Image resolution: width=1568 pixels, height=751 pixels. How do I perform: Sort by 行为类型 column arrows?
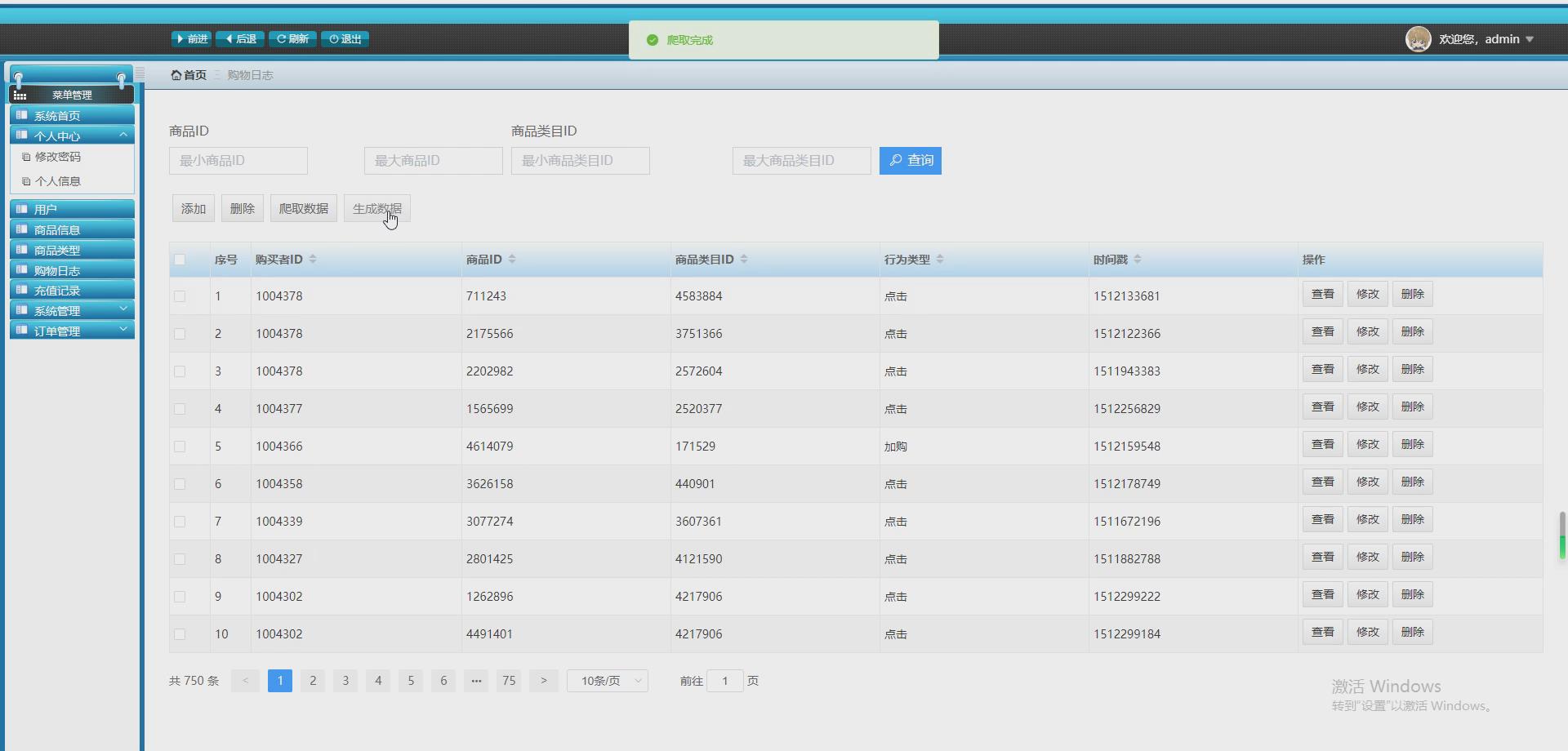click(940, 259)
